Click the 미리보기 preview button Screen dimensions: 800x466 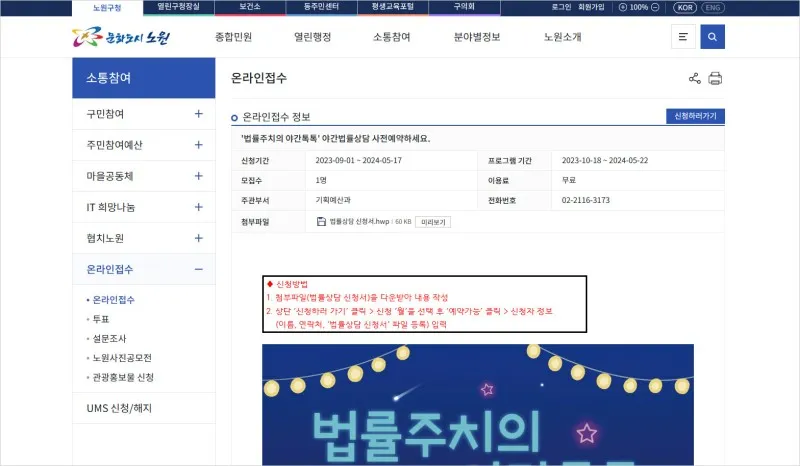432,221
